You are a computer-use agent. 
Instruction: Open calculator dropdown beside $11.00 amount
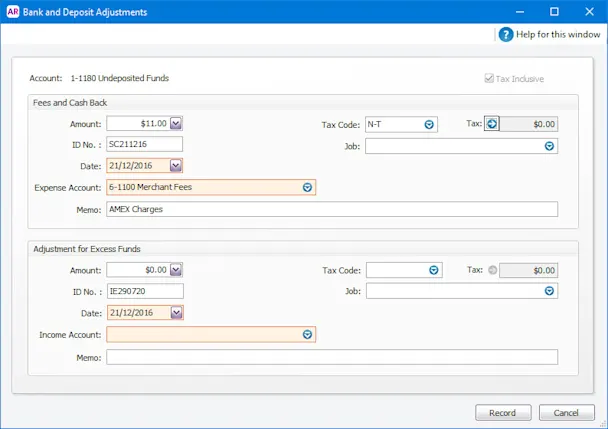[x=176, y=124]
